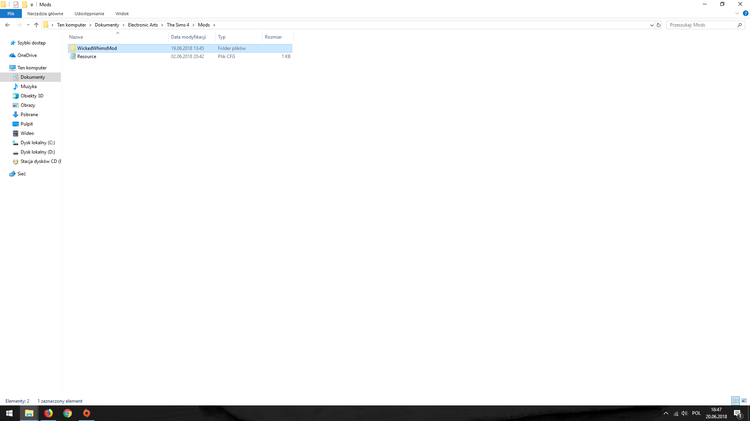Open the Widok ribbon tab
The width and height of the screenshot is (750, 421).
point(122,13)
